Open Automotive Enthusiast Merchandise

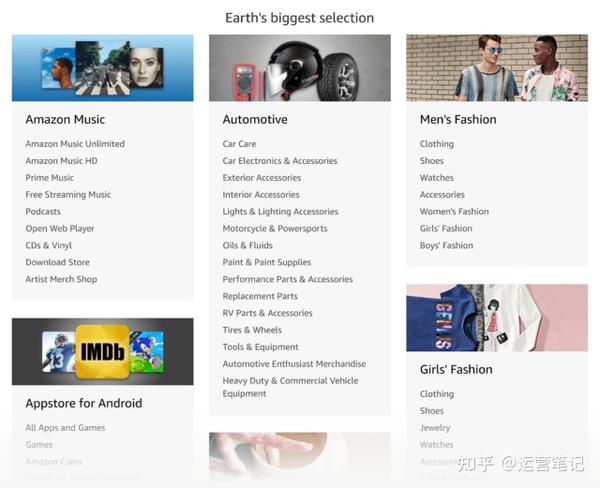click(294, 364)
